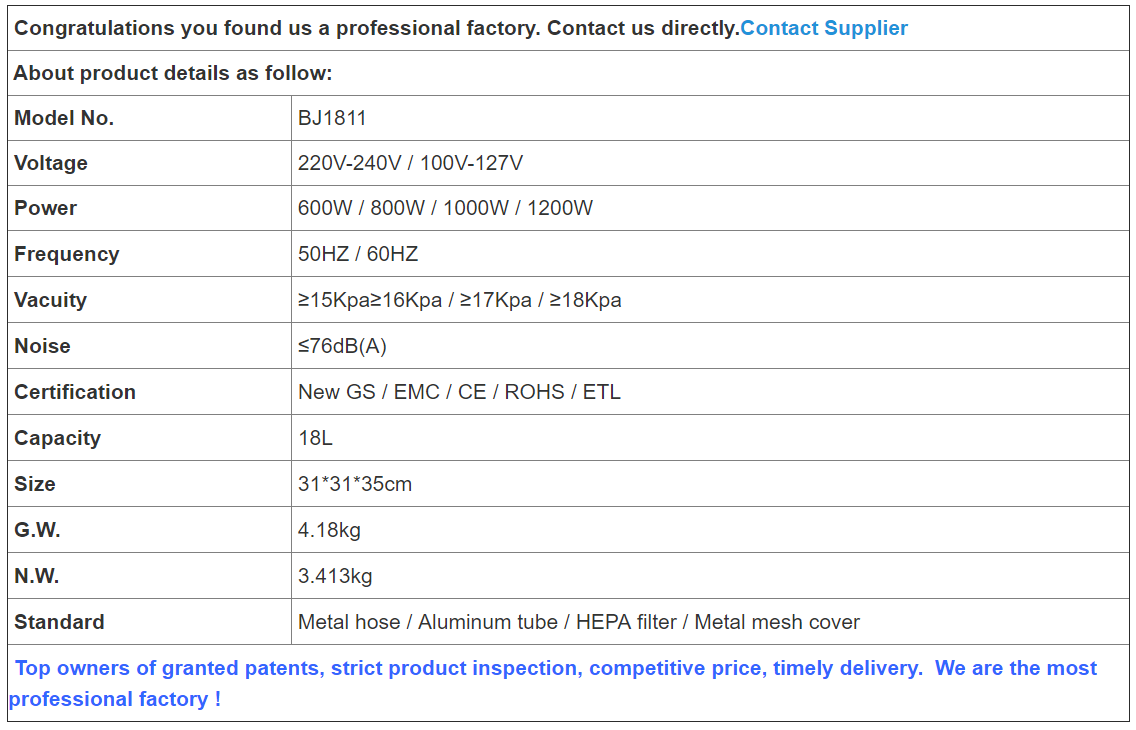The image size is (1136, 730).
Task: Click the blue Top owners of granted patents text
Action: [x=168, y=668]
